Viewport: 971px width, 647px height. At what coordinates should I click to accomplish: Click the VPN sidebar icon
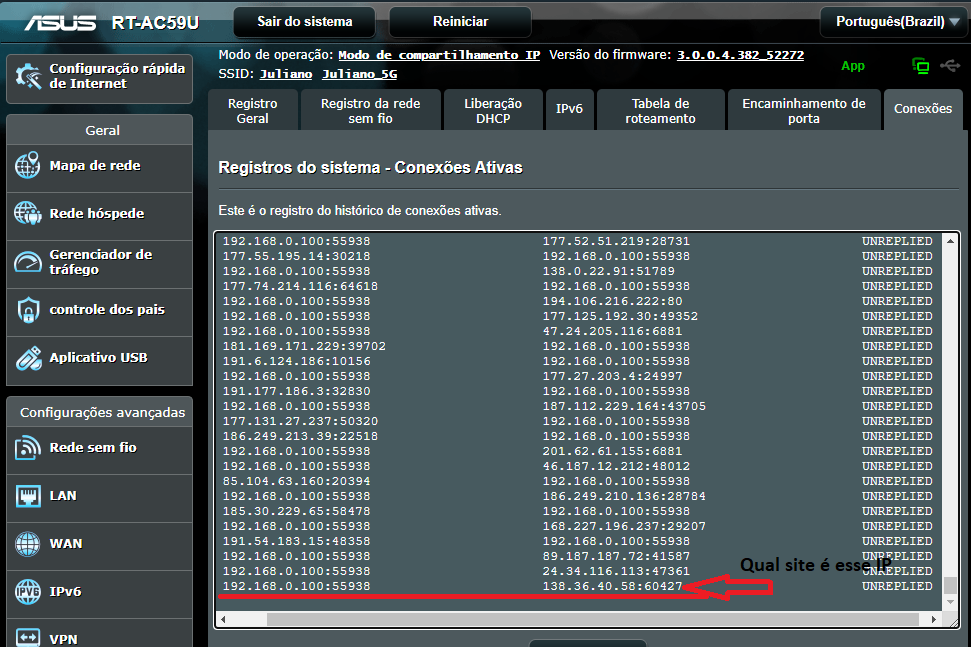pos(28,638)
